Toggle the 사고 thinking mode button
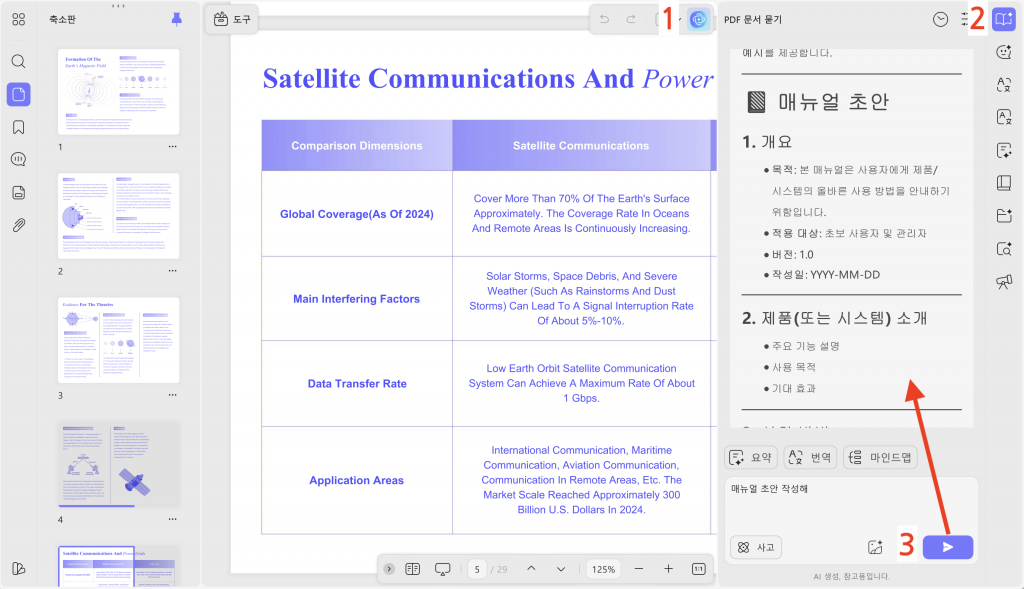 pos(756,548)
